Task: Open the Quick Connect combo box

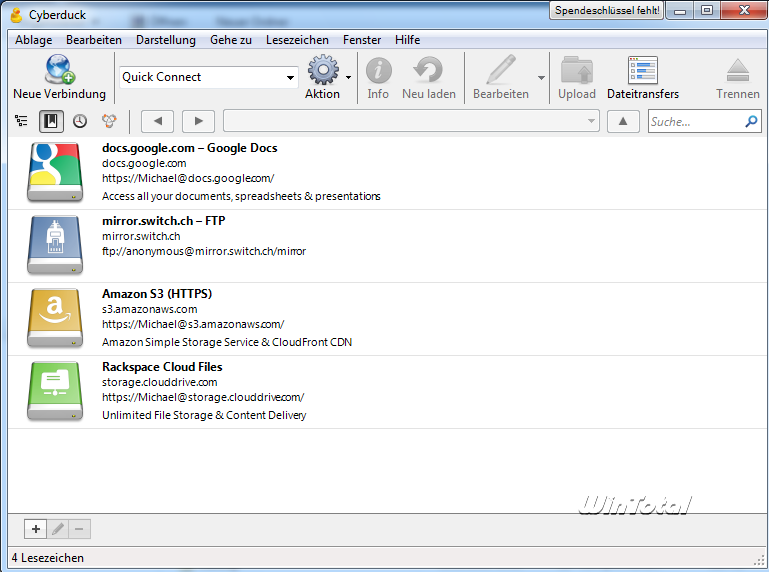Action: click(x=208, y=78)
